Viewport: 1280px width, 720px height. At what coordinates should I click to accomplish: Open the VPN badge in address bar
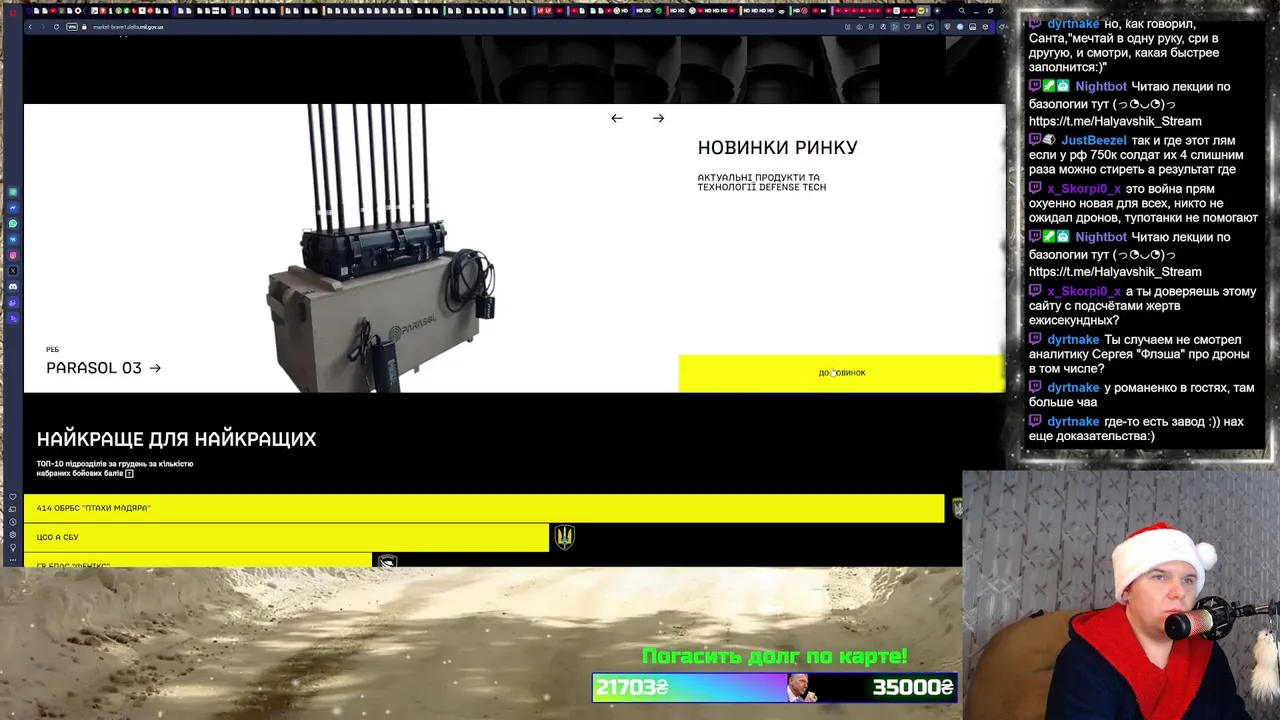click(x=72, y=27)
